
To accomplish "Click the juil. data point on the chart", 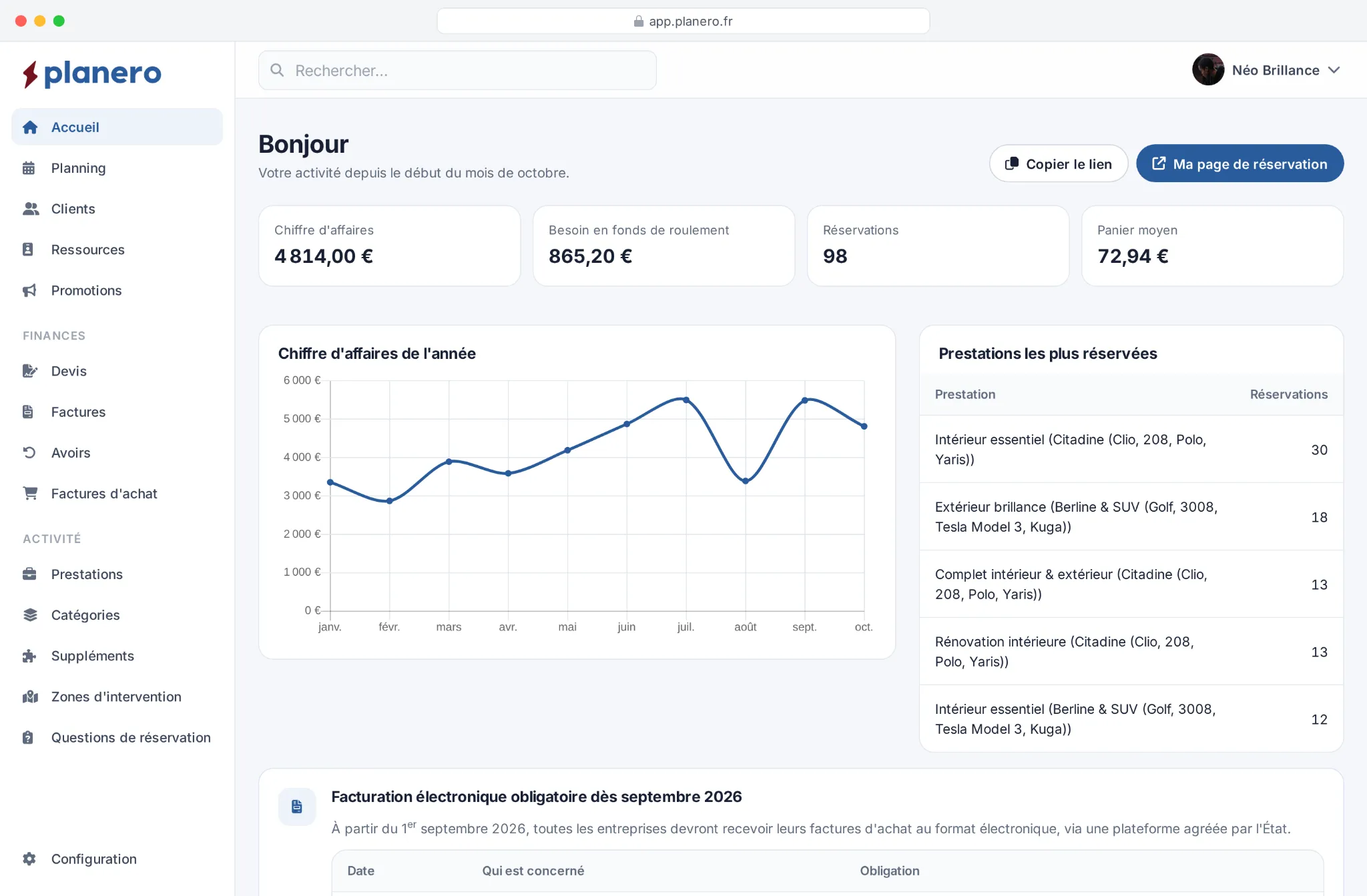I will (x=686, y=400).
